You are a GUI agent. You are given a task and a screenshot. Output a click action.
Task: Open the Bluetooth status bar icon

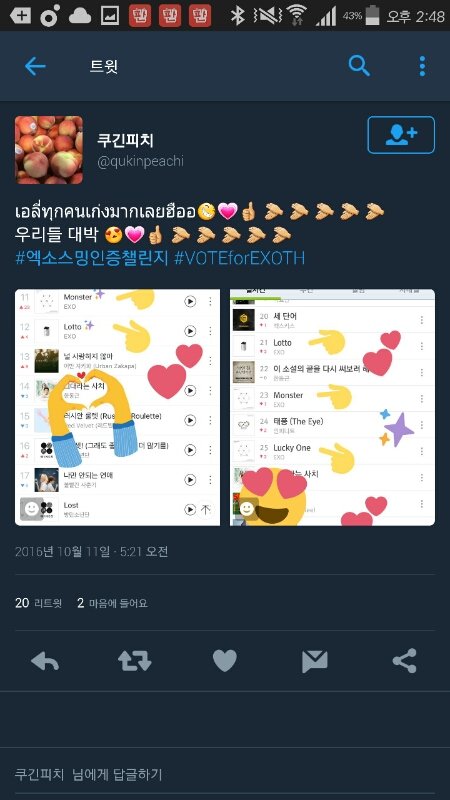237,15
